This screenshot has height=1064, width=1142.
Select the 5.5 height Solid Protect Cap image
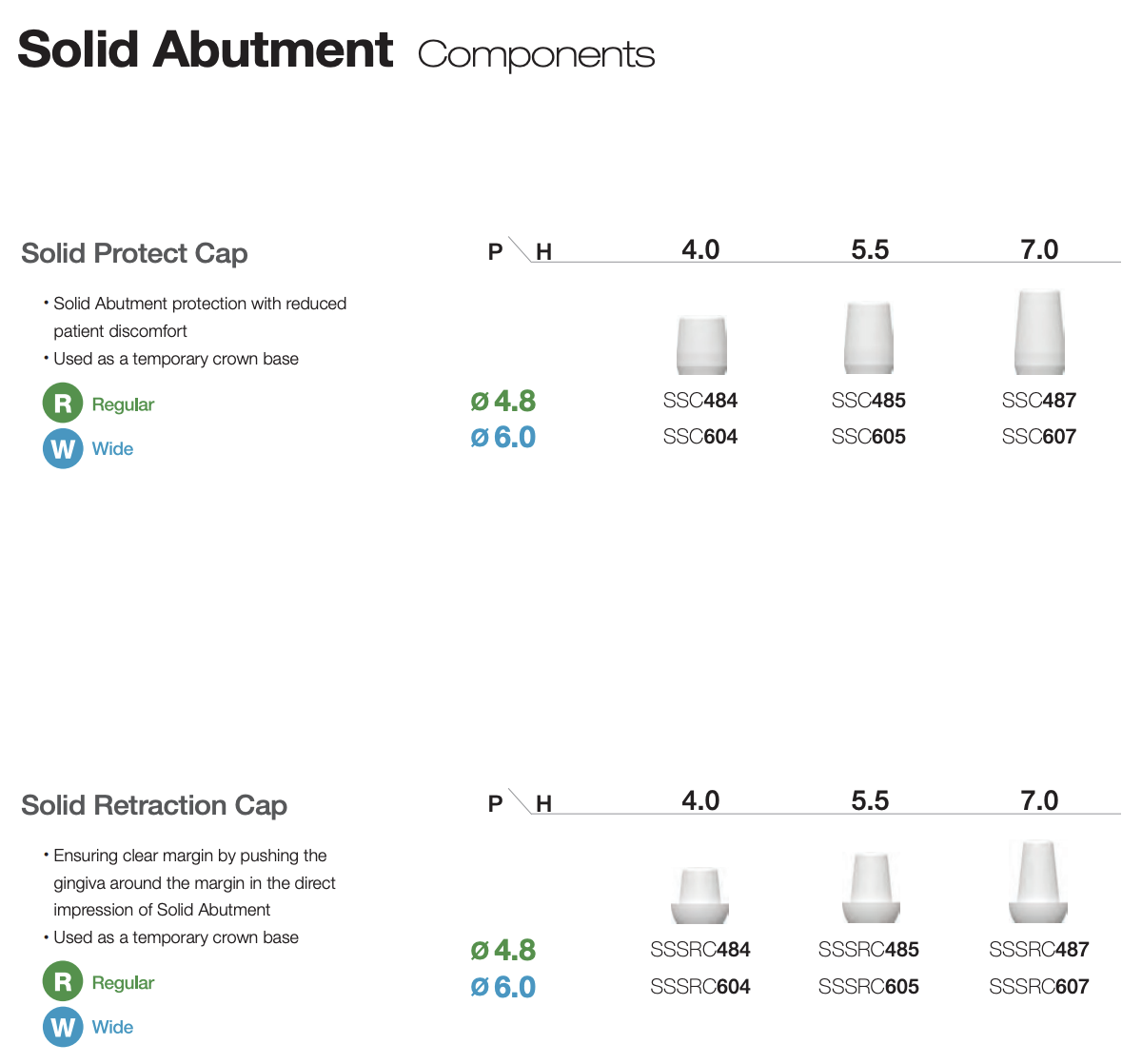(869, 338)
